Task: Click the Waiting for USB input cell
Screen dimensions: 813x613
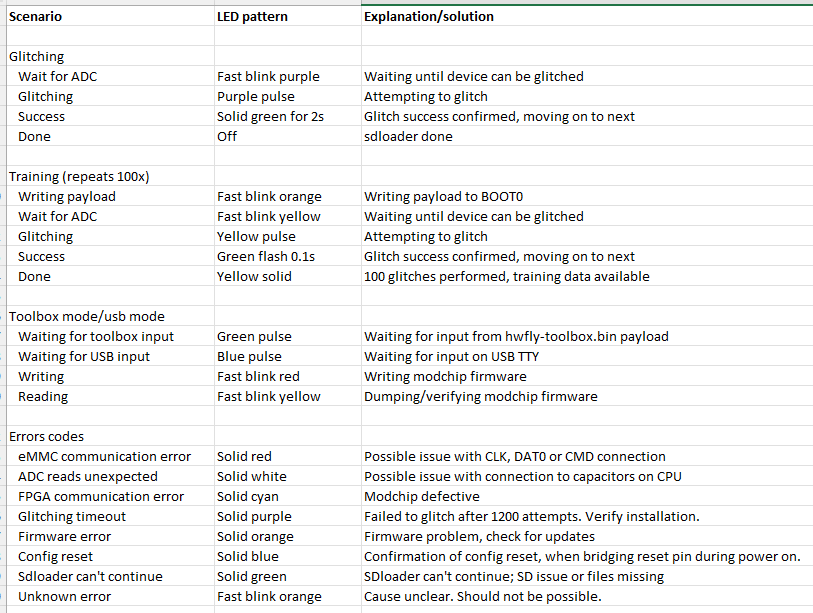Action: [x=110, y=356]
